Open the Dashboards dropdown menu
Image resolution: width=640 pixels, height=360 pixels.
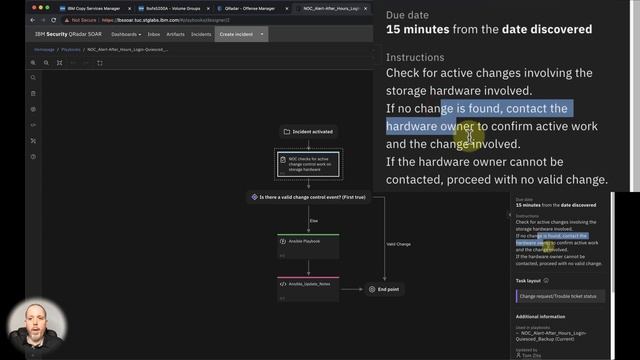pyautogui.click(x=126, y=34)
